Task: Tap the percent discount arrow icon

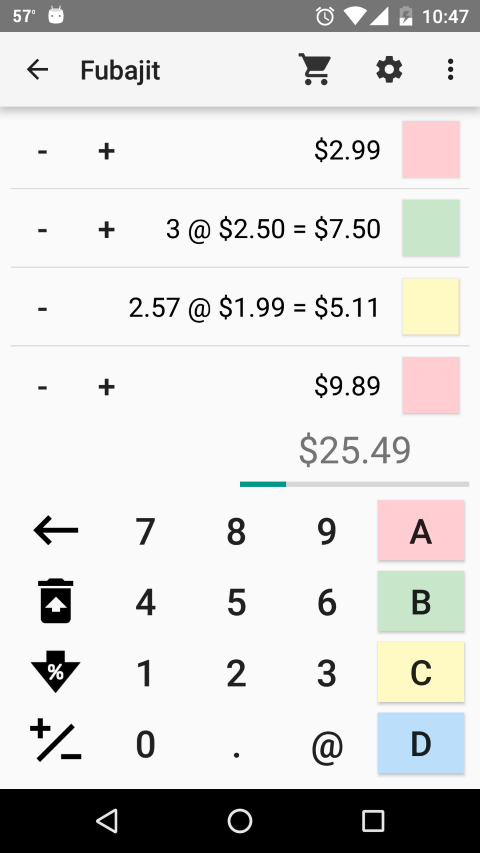Action: (x=56, y=671)
